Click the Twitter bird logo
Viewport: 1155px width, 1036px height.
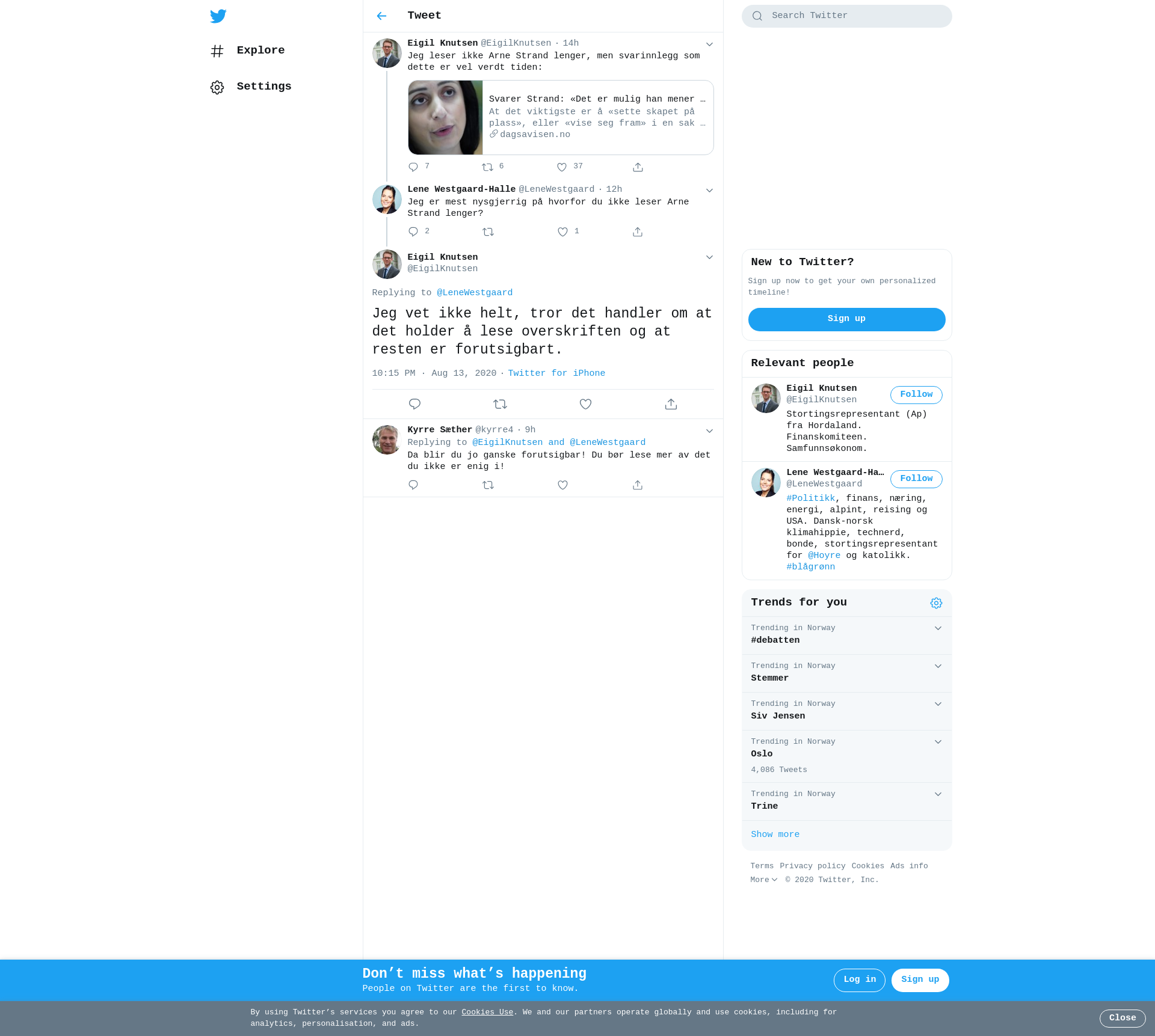coord(218,16)
